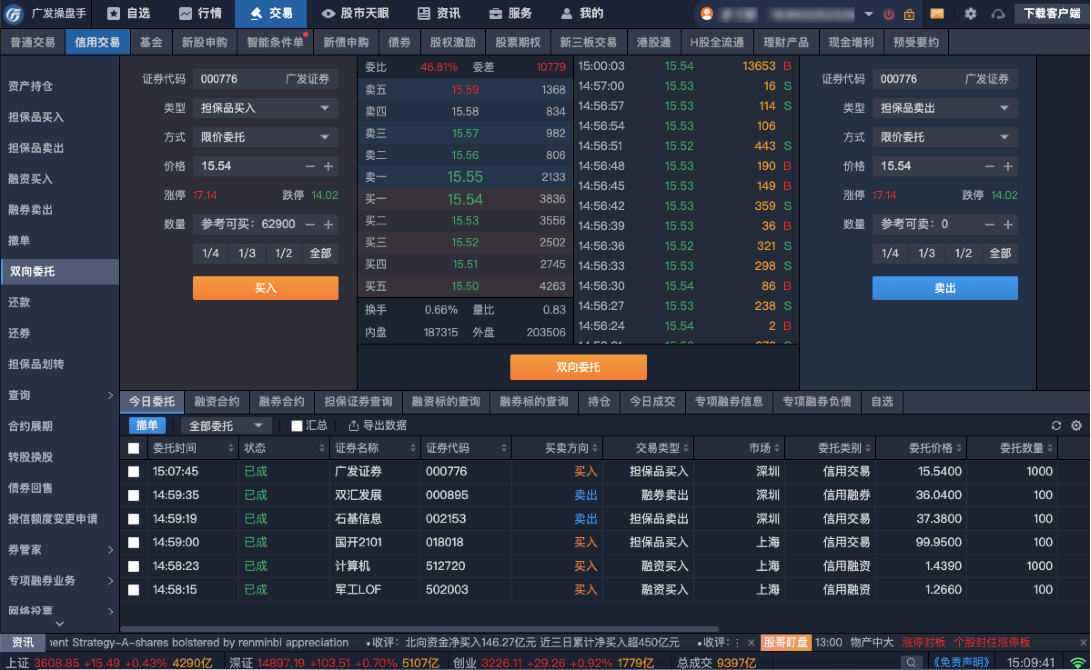Select the 卖一 15.55 order book row
The height and width of the screenshot is (670, 1091).
pos(465,177)
